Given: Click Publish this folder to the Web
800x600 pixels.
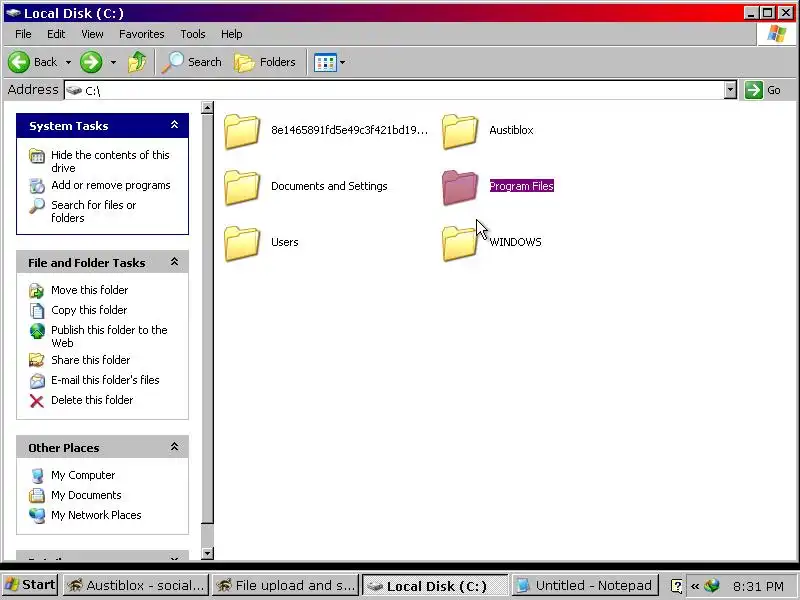Looking at the screenshot, I should (x=109, y=336).
